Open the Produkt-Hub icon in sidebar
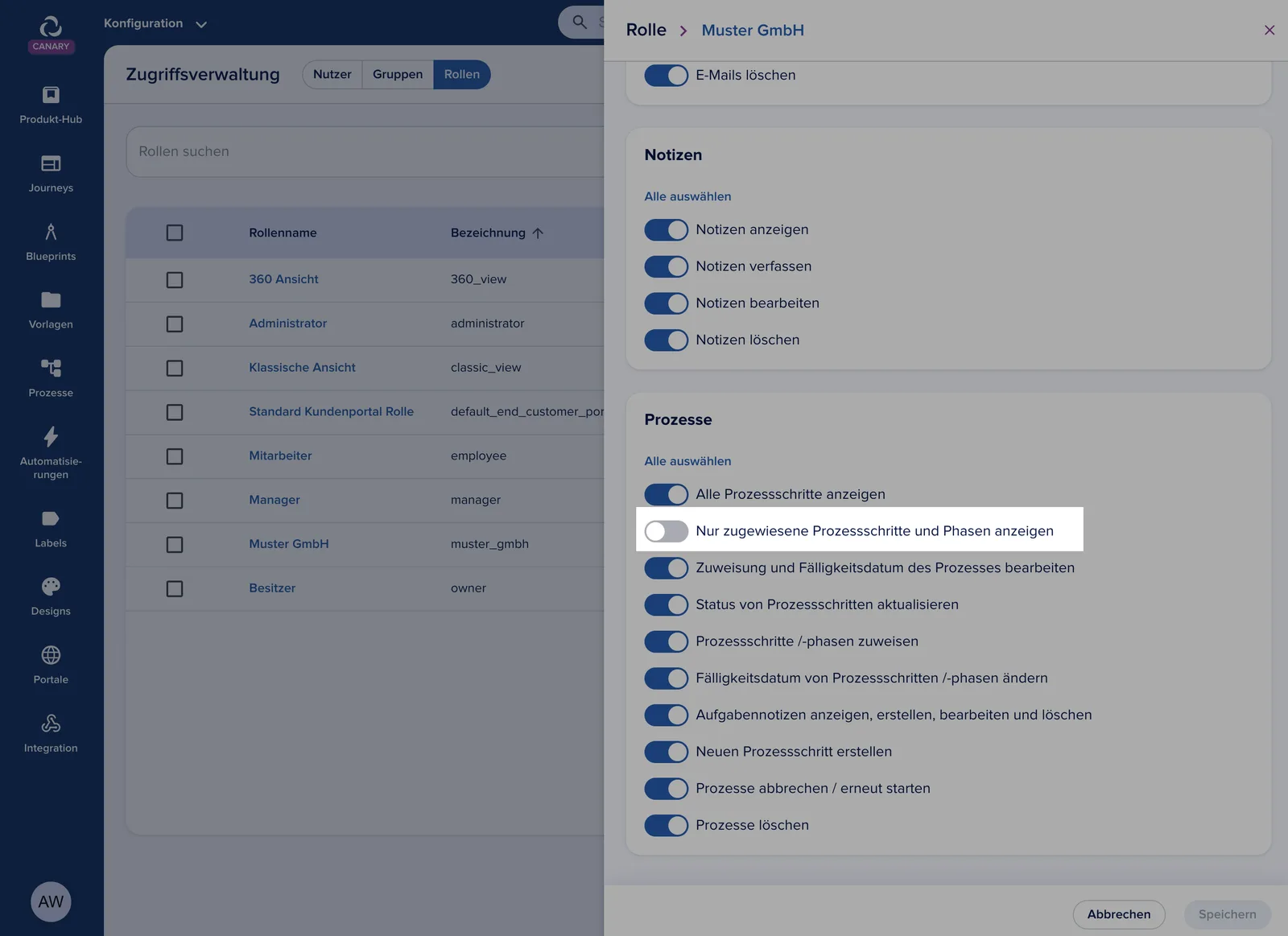 click(x=51, y=95)
